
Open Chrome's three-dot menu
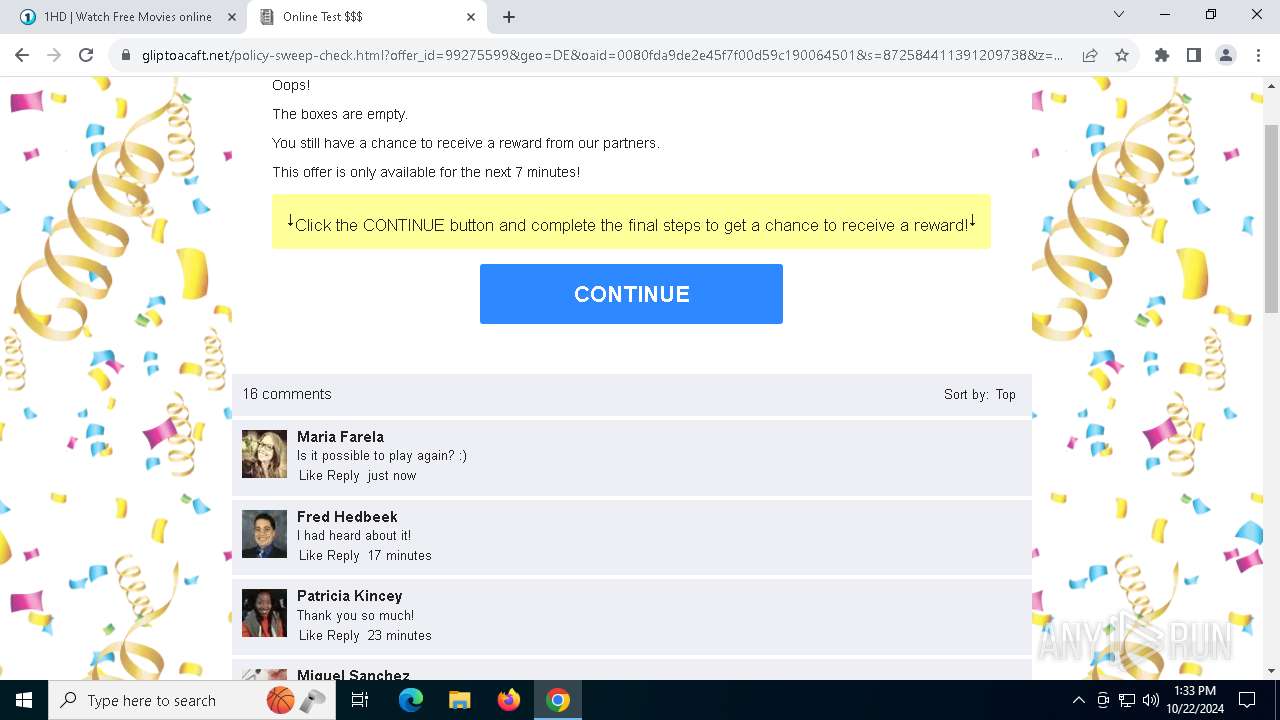pyautogui.click(x=1258, y=55)
